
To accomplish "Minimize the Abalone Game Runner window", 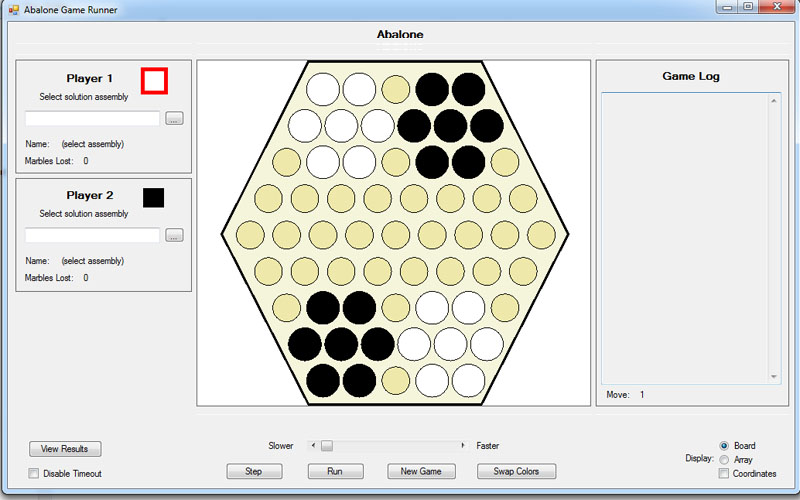I will 728,7.
